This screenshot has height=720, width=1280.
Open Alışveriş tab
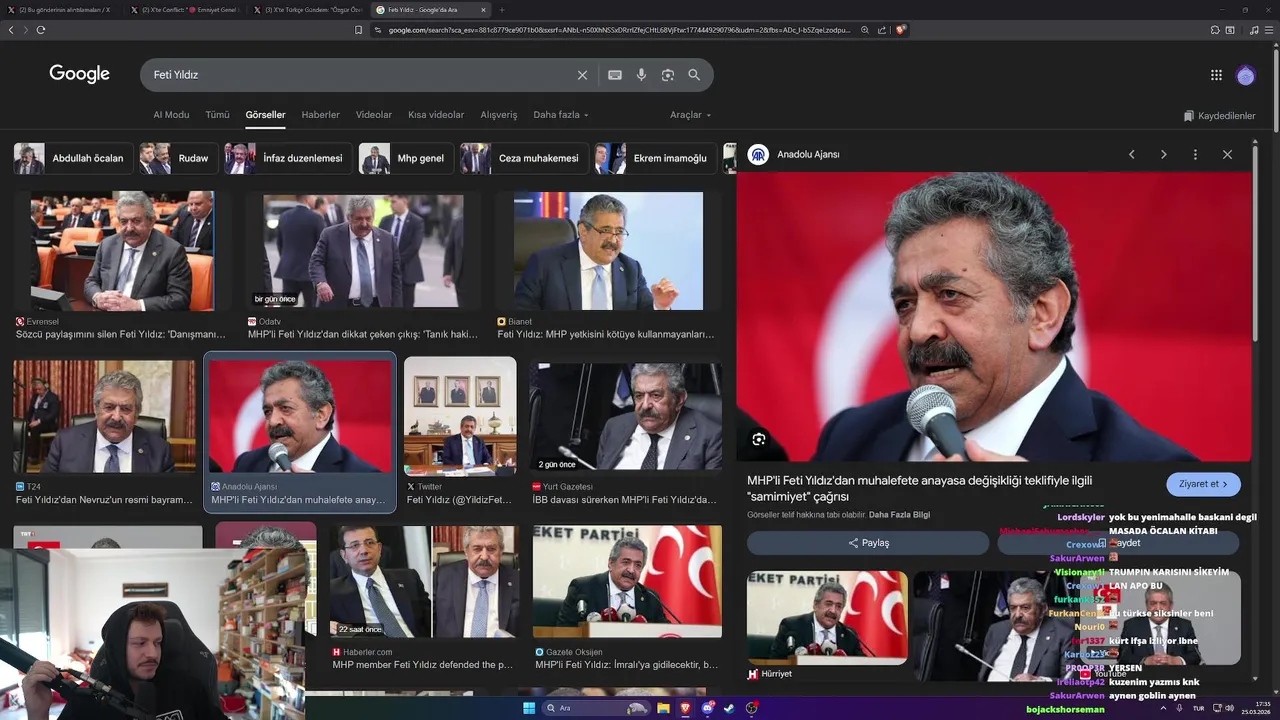click(x=499, y=115)
